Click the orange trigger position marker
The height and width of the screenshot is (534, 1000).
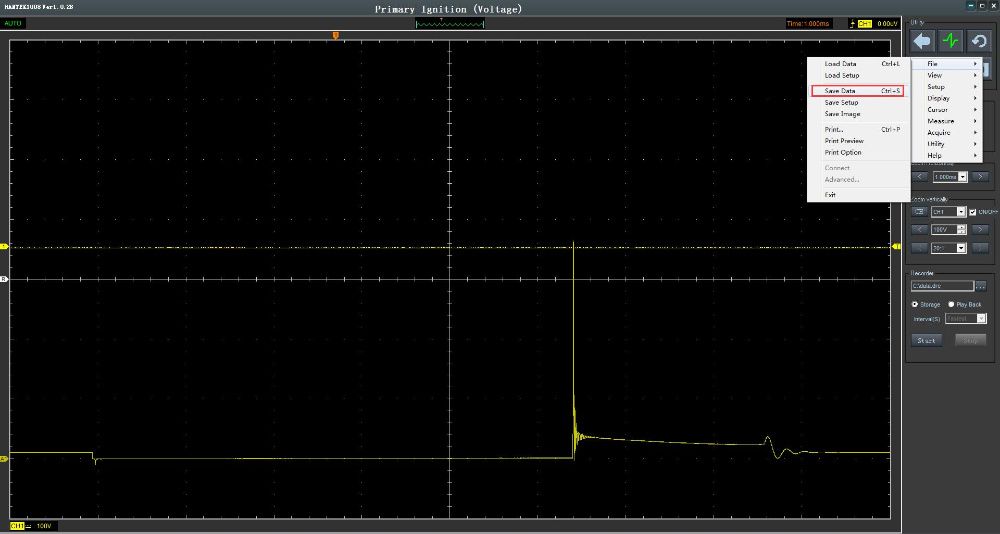point(335,35)
